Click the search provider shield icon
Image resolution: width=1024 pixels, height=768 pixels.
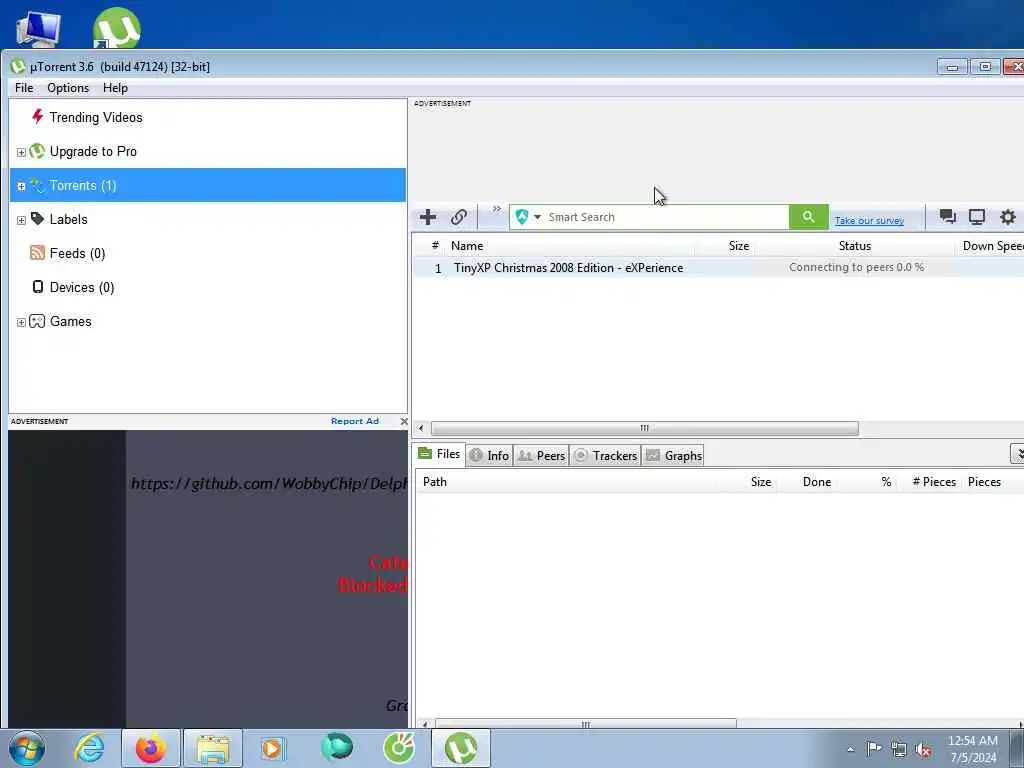(521, 217)
